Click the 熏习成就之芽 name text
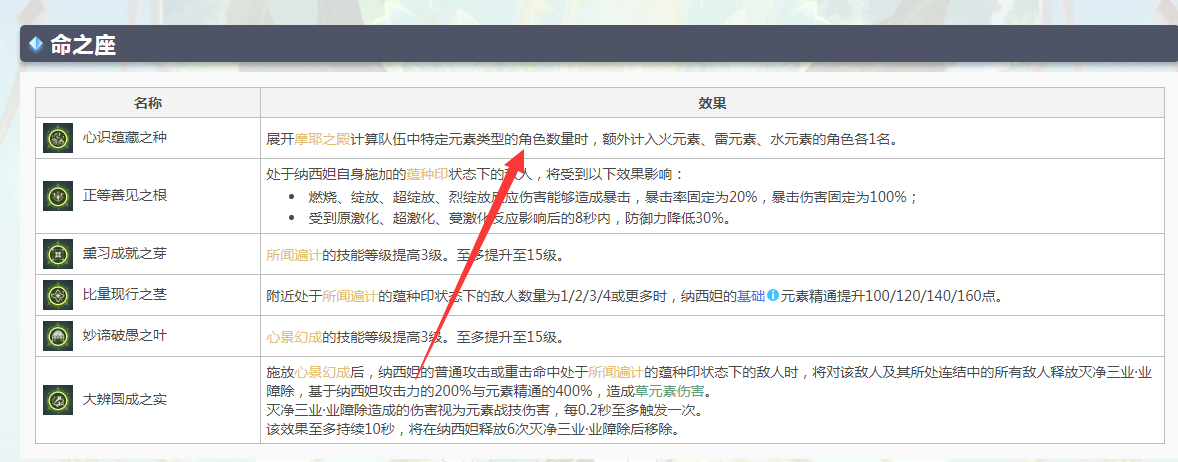 coord(125,255)
